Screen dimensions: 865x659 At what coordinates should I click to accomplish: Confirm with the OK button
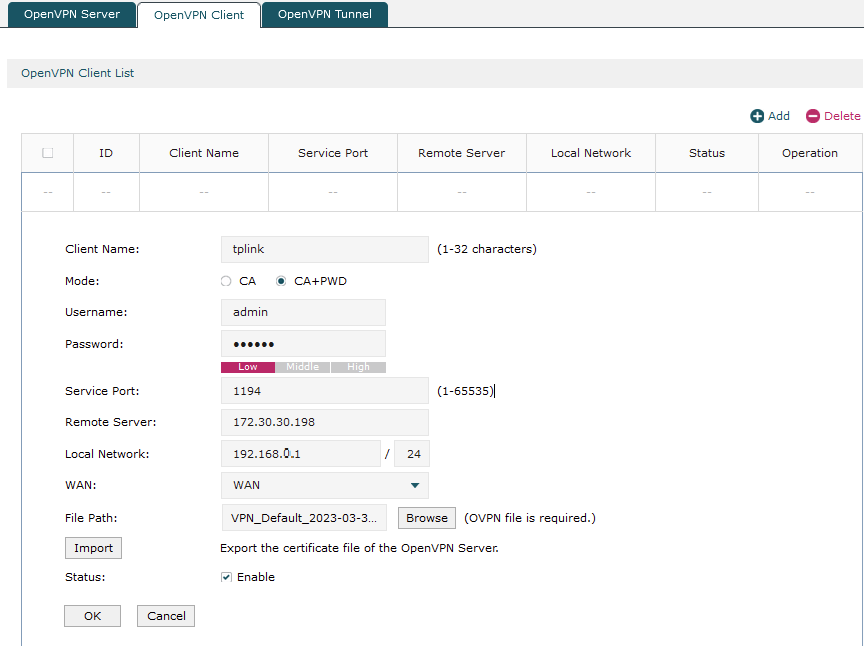[92, 616]
